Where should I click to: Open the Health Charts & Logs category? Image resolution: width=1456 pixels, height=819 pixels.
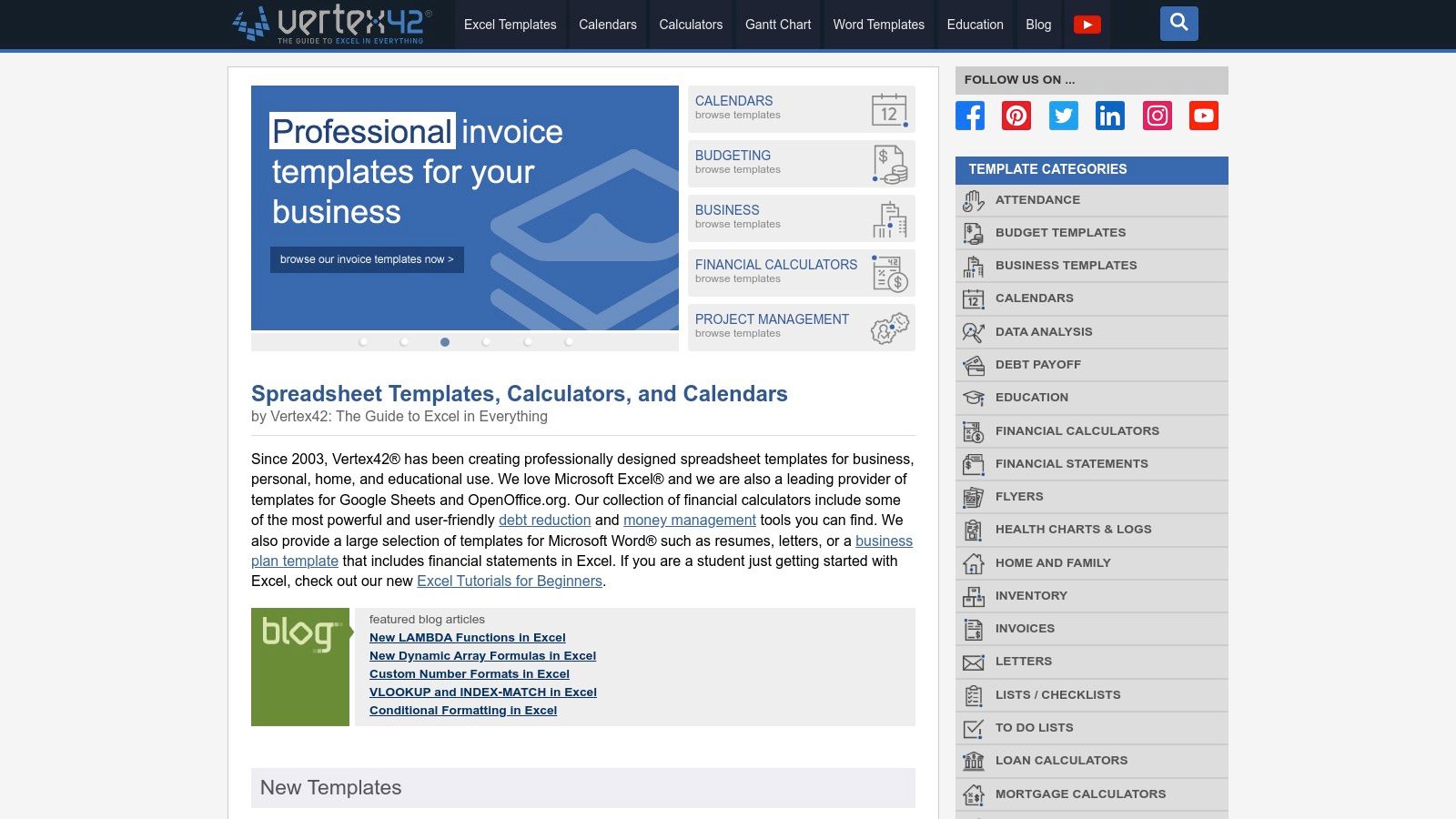coord(1092,530)
